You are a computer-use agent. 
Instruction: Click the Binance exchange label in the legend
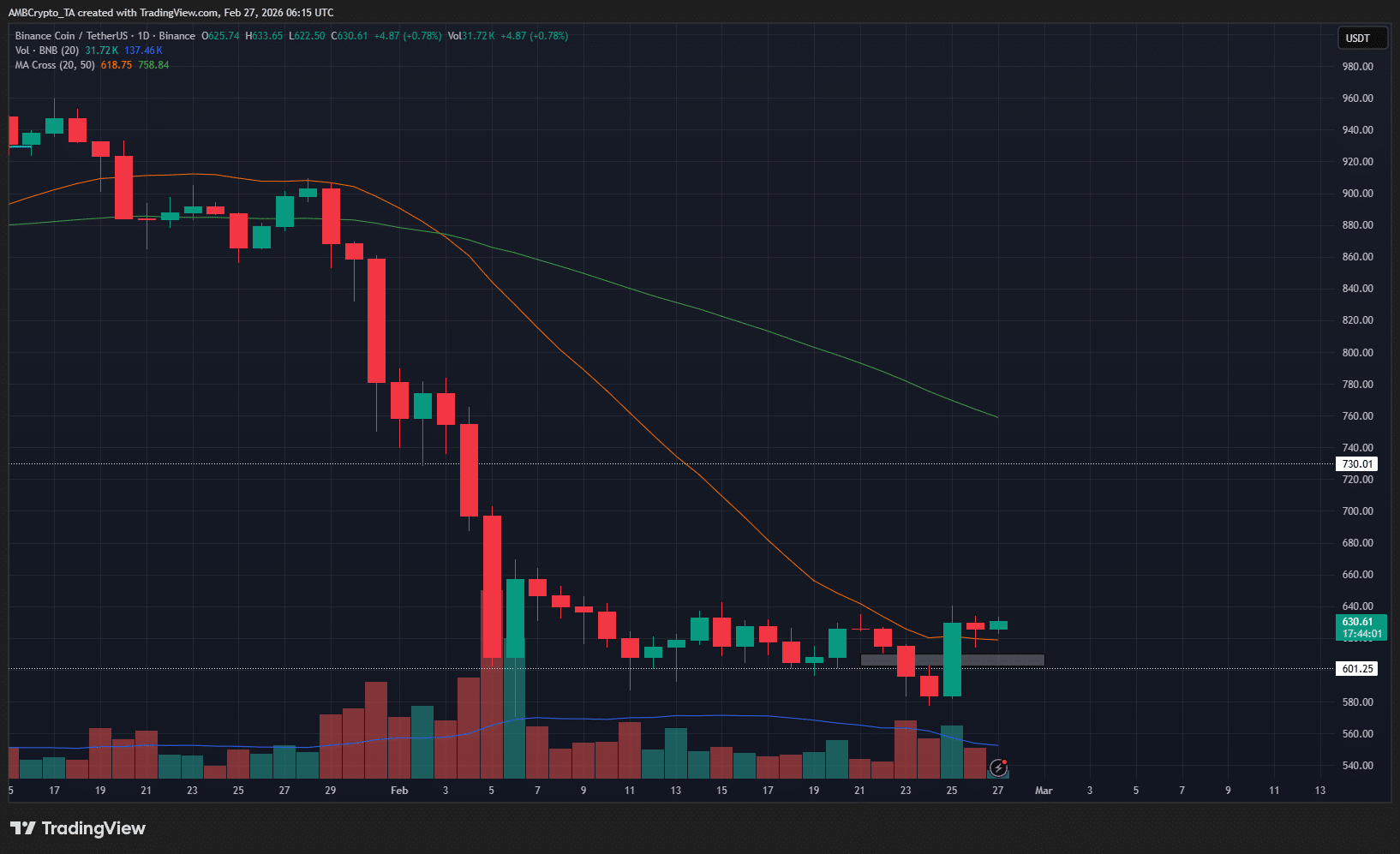[177, 36]
